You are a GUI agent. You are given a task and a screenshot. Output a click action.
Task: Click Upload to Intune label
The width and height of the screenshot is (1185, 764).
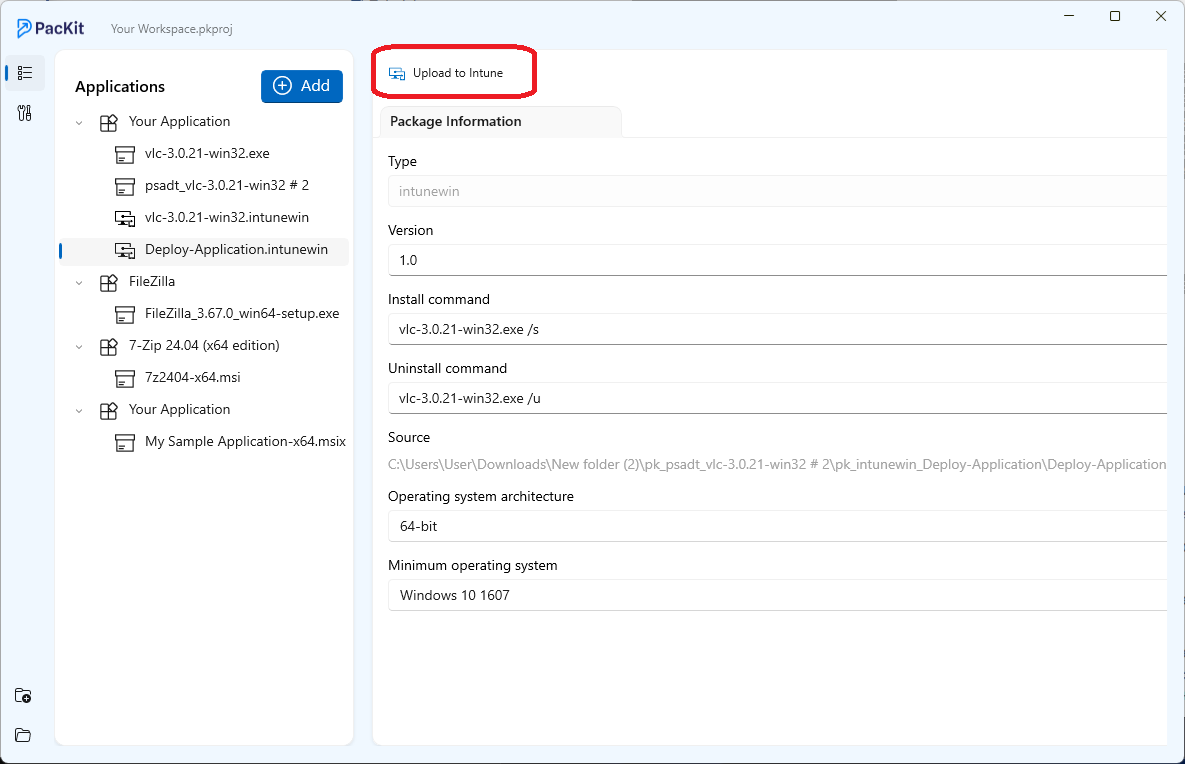coord(458,73)
